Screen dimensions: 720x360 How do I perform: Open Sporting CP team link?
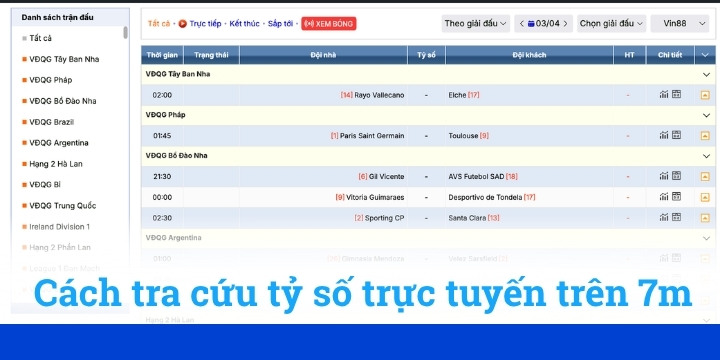coord(384,218)
